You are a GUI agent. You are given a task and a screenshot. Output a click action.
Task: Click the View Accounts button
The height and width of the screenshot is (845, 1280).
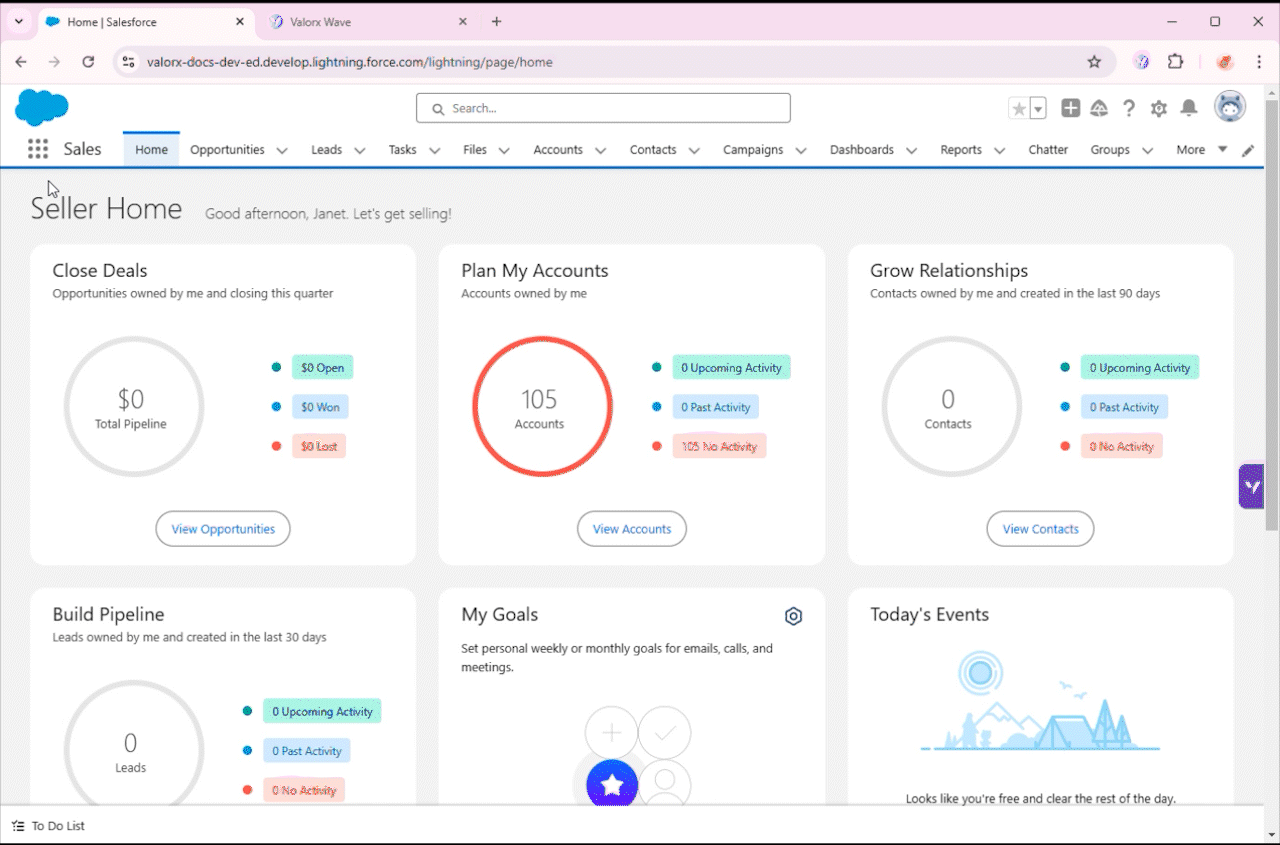tap(632, 529)
